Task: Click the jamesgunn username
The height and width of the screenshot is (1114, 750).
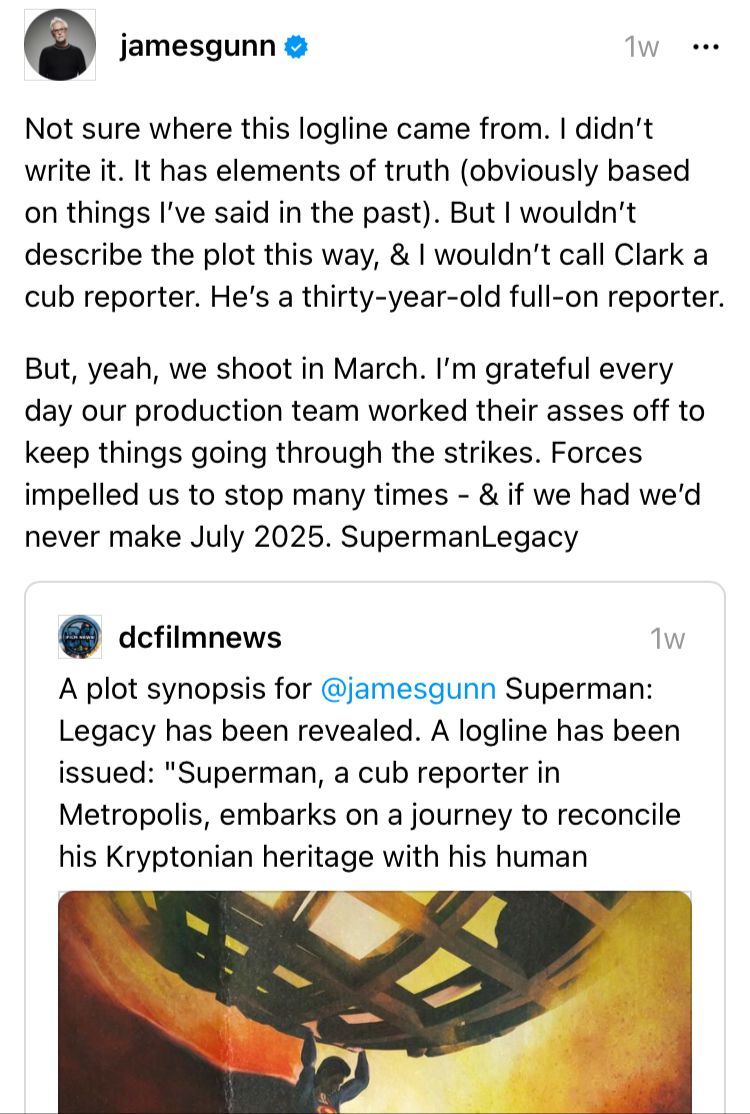Action: [197, 46]
